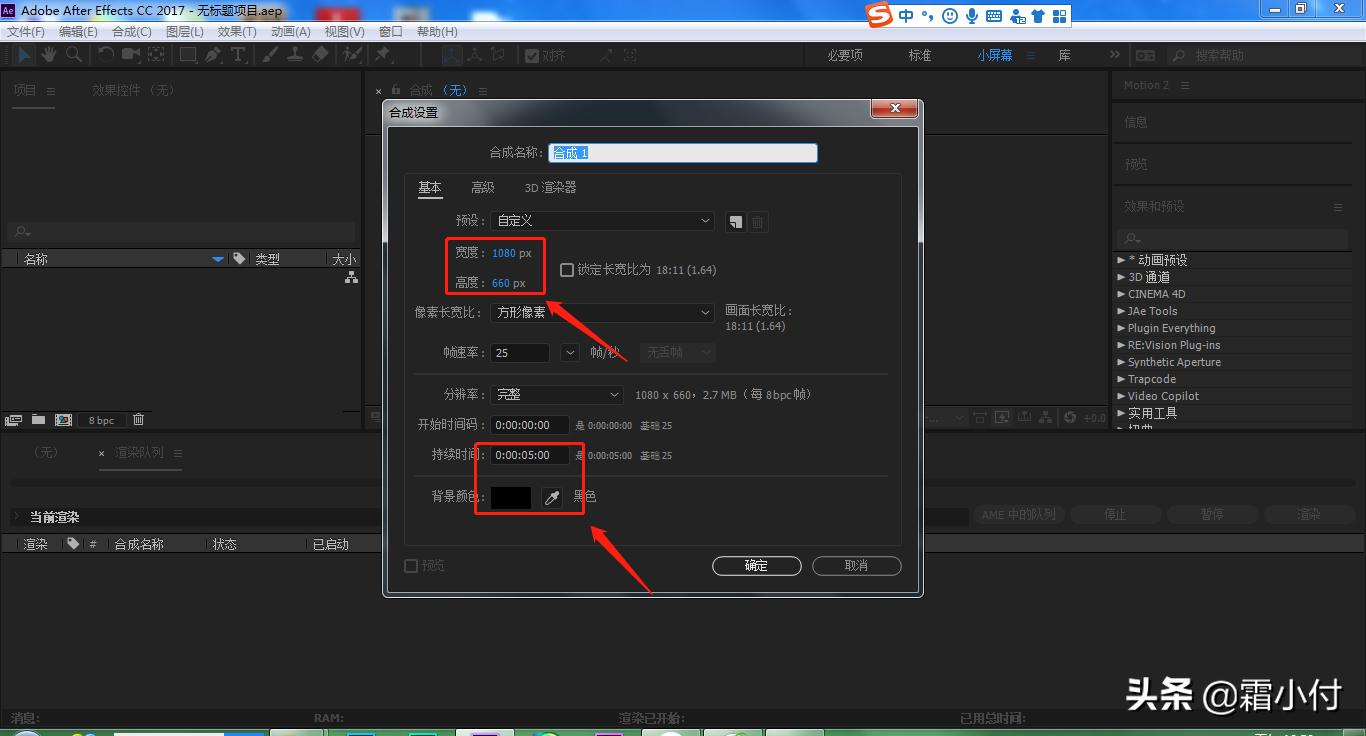Image resolution: width=1366 pixels, height=736 pixels.
Task: Expand the Current Render section
Action: (x=16, y=517)
